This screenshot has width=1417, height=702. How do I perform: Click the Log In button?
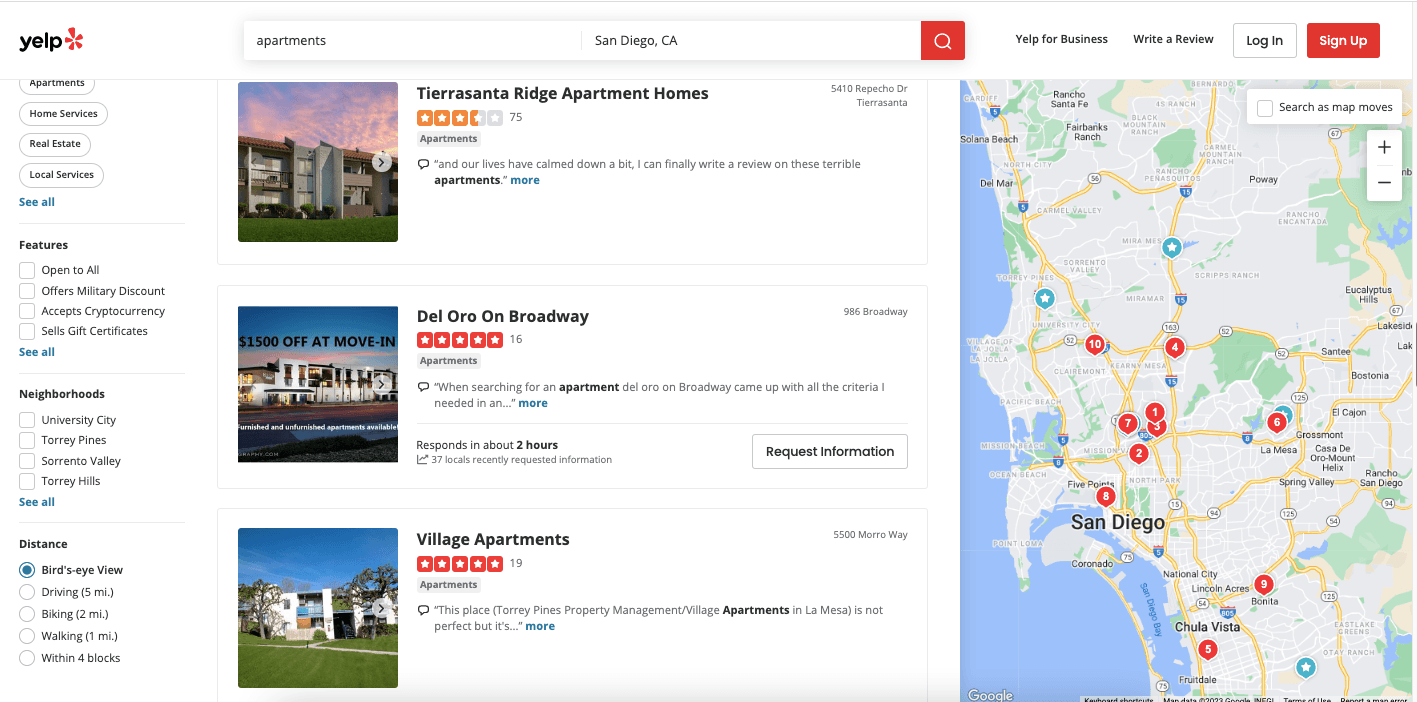tap(1264, 41)
